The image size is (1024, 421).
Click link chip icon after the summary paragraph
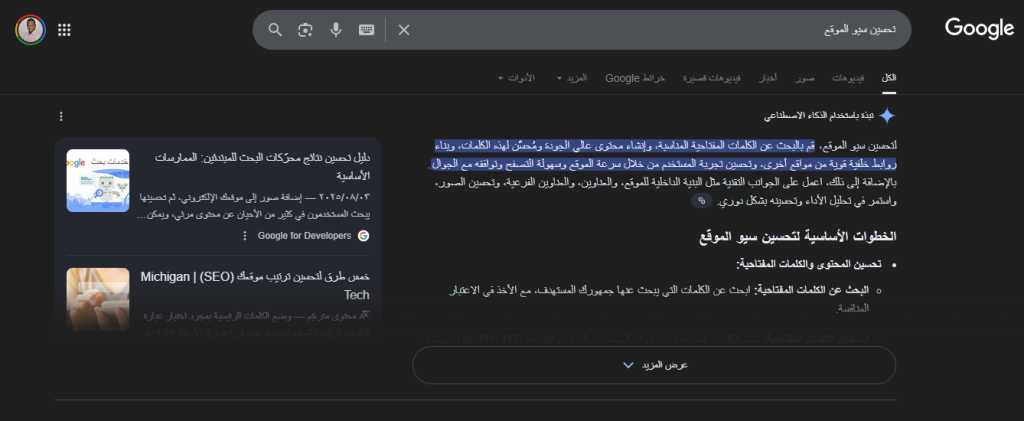[x=701, y=202]
